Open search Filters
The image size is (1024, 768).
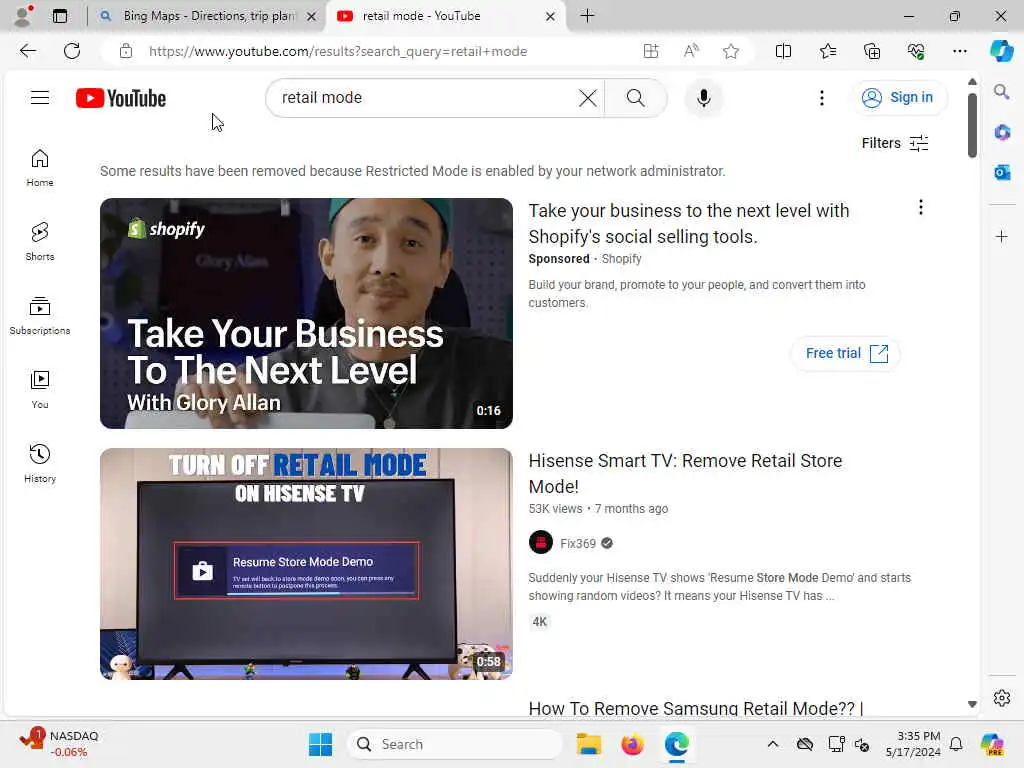(x=895, y=143)
